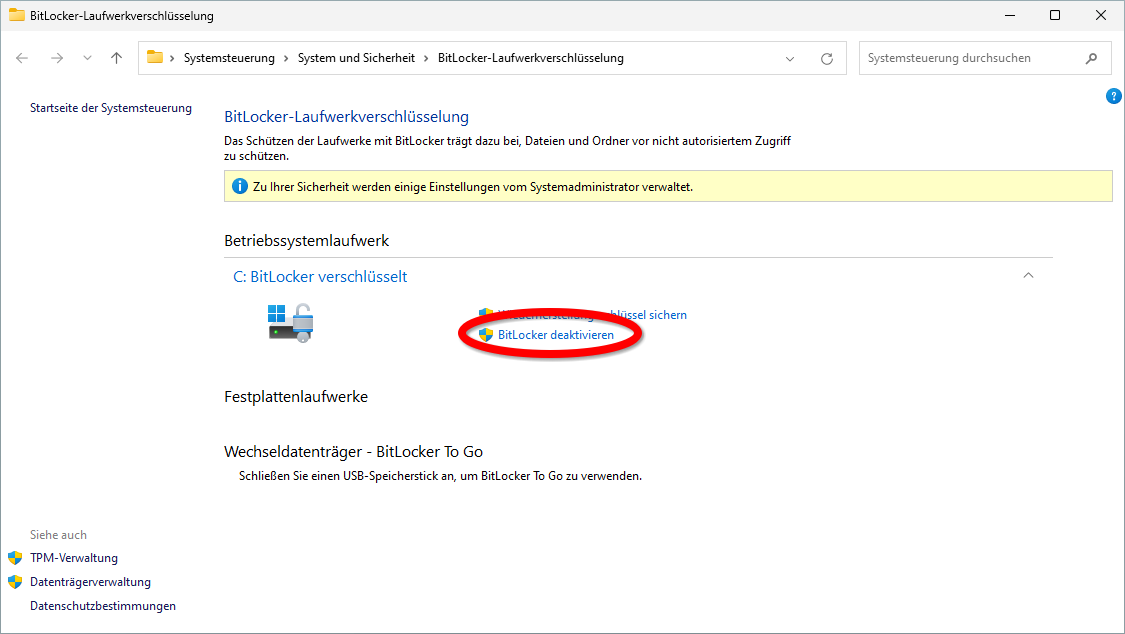Click the back navigation arrow

coord(22,57)
